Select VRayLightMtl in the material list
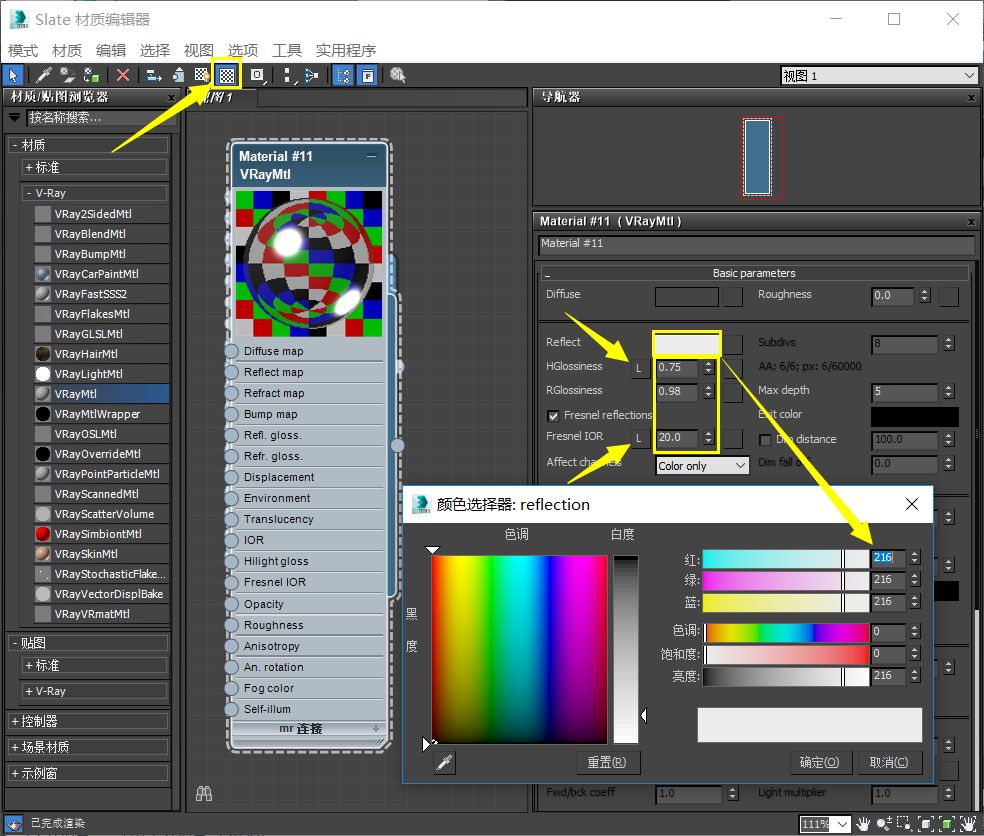This screenshot has height=836, width=984. pyautogui.click(x=102, y=374)
